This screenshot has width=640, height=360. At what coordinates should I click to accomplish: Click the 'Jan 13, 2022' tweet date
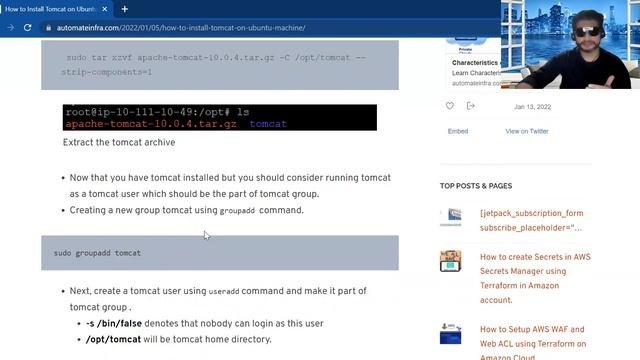(x=532, y=107)
